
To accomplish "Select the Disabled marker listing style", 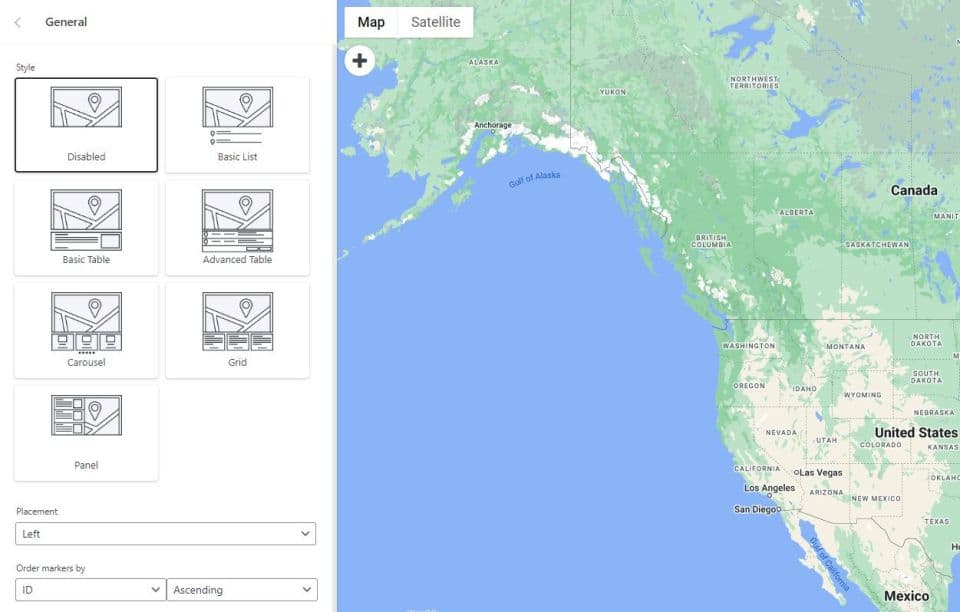I will [86, 125].
